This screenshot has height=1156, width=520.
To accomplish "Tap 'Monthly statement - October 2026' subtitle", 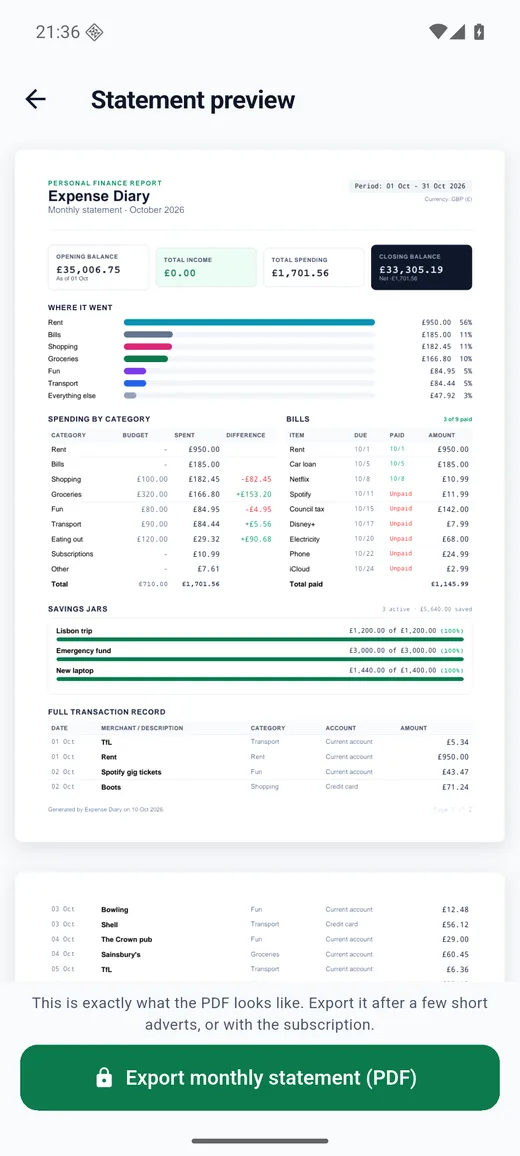I will [x=116, y=210].
